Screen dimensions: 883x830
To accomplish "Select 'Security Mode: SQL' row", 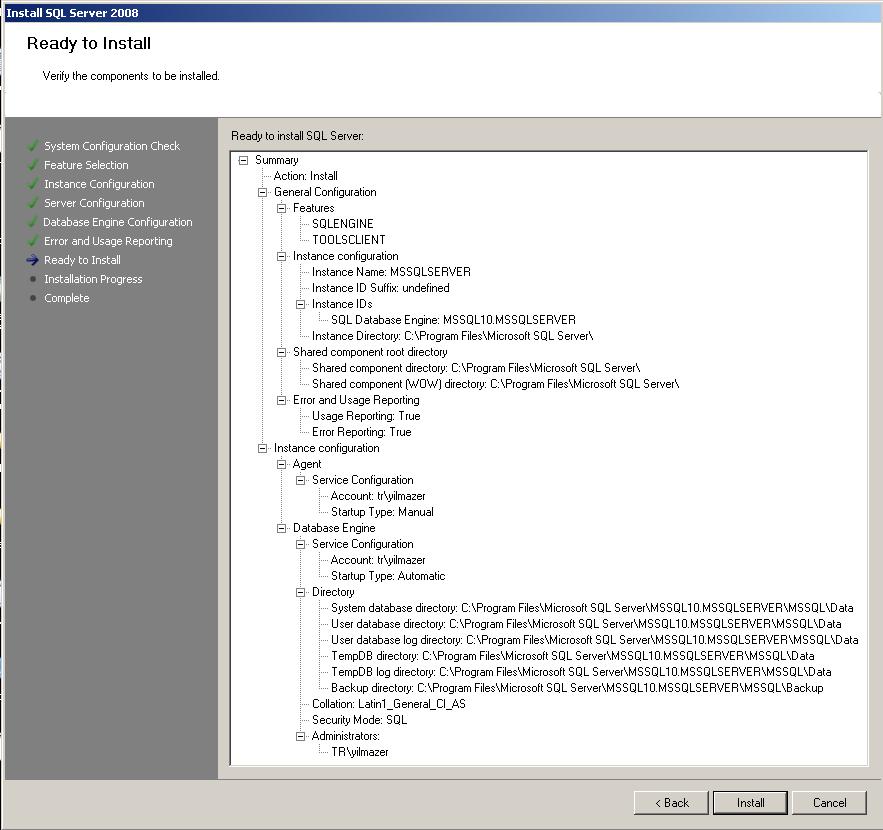I will pyautogui.click(x=359, y=720).
